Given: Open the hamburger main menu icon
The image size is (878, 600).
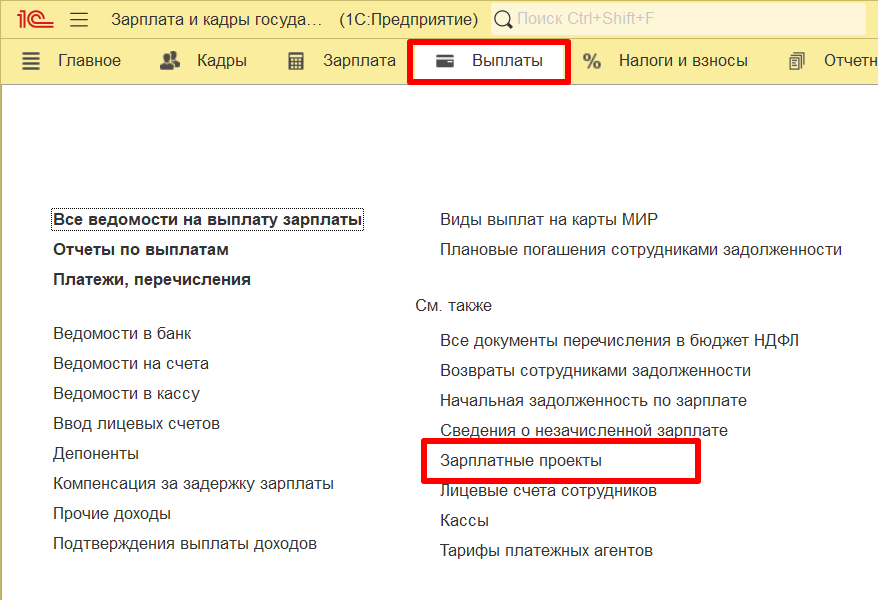Looking at the screenshot, I should coord(79,19).
